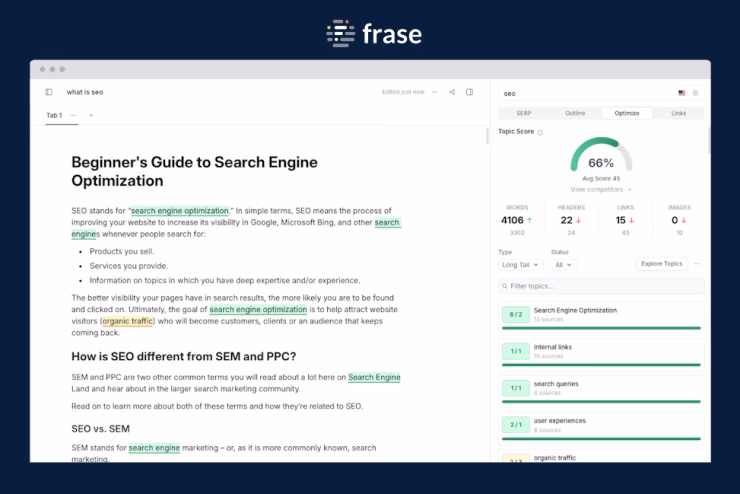Click the Words count value 4106

point(512,220)
